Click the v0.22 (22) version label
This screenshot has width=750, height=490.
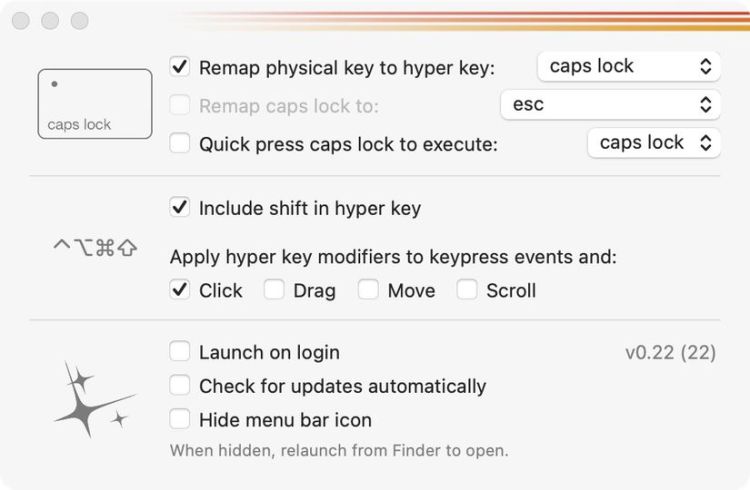coord(670,352)
